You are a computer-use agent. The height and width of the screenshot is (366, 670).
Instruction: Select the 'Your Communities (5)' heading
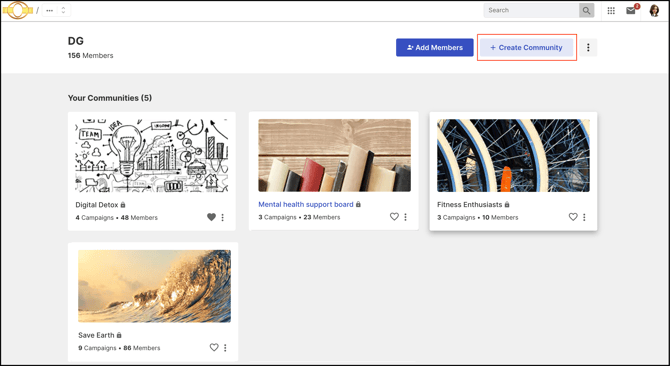click(110, 98)
